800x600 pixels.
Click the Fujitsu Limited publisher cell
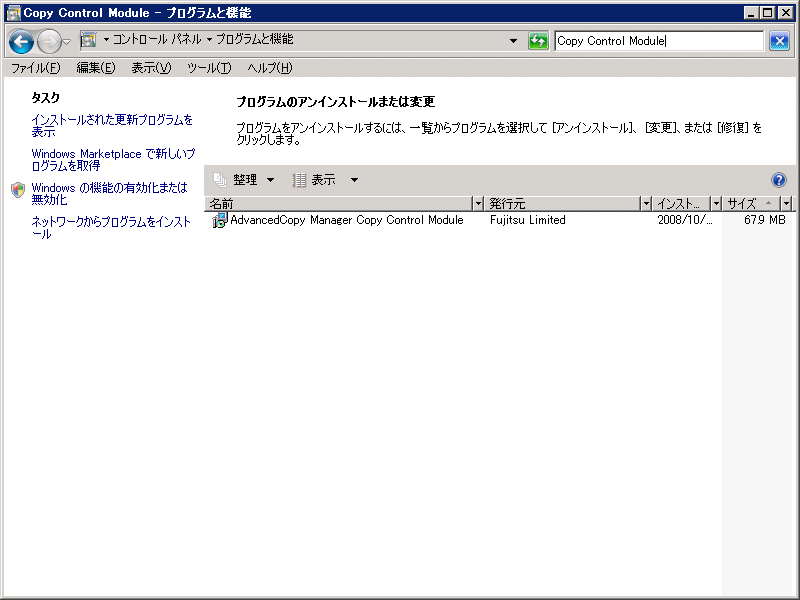point(528,220)
